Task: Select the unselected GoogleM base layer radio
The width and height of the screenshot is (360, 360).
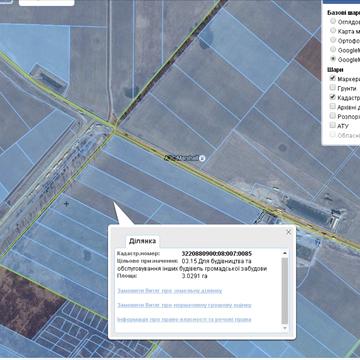Action: pos(333,50)
